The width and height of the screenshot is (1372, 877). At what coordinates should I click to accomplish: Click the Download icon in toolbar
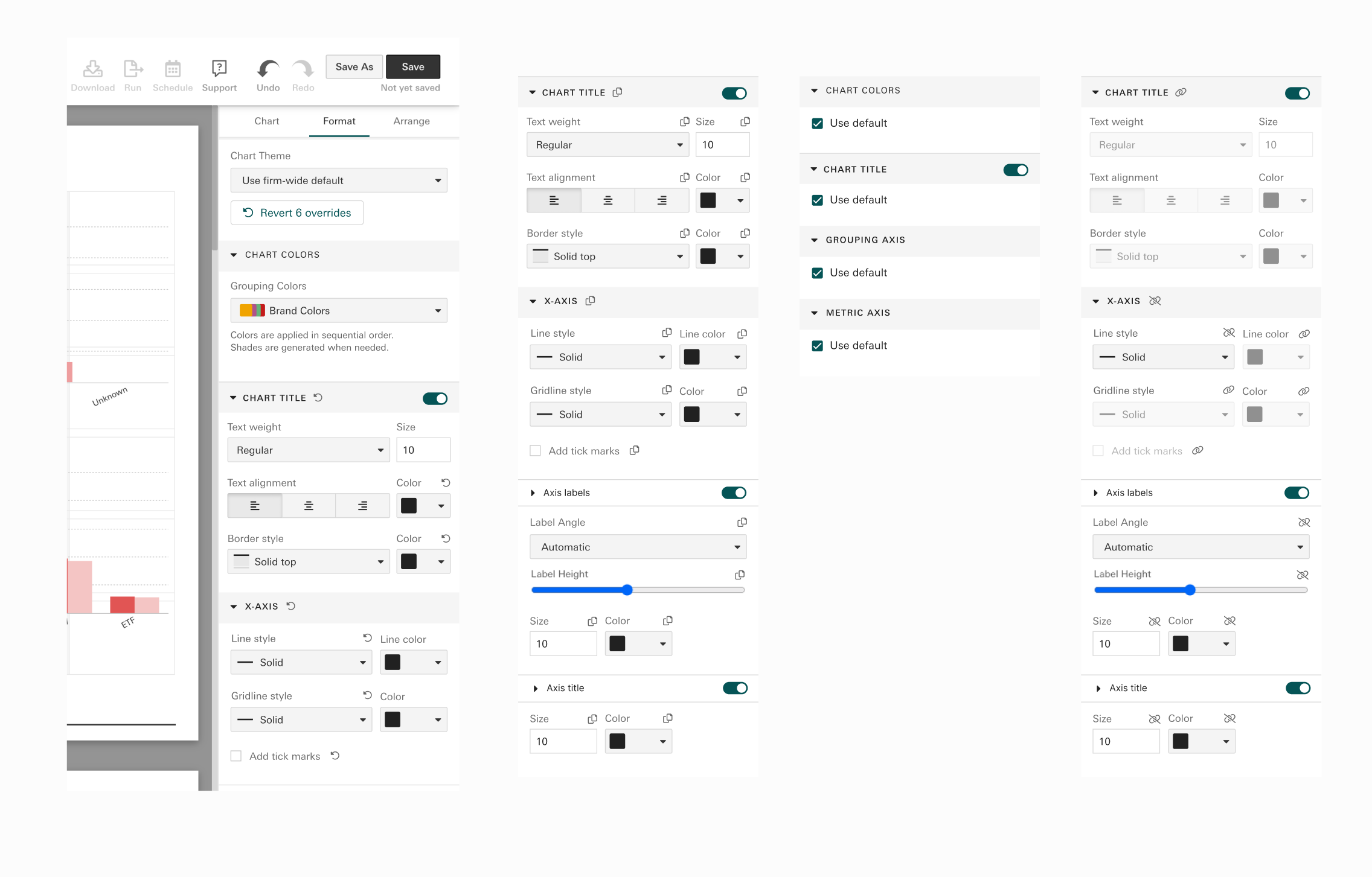click(92, 69)
